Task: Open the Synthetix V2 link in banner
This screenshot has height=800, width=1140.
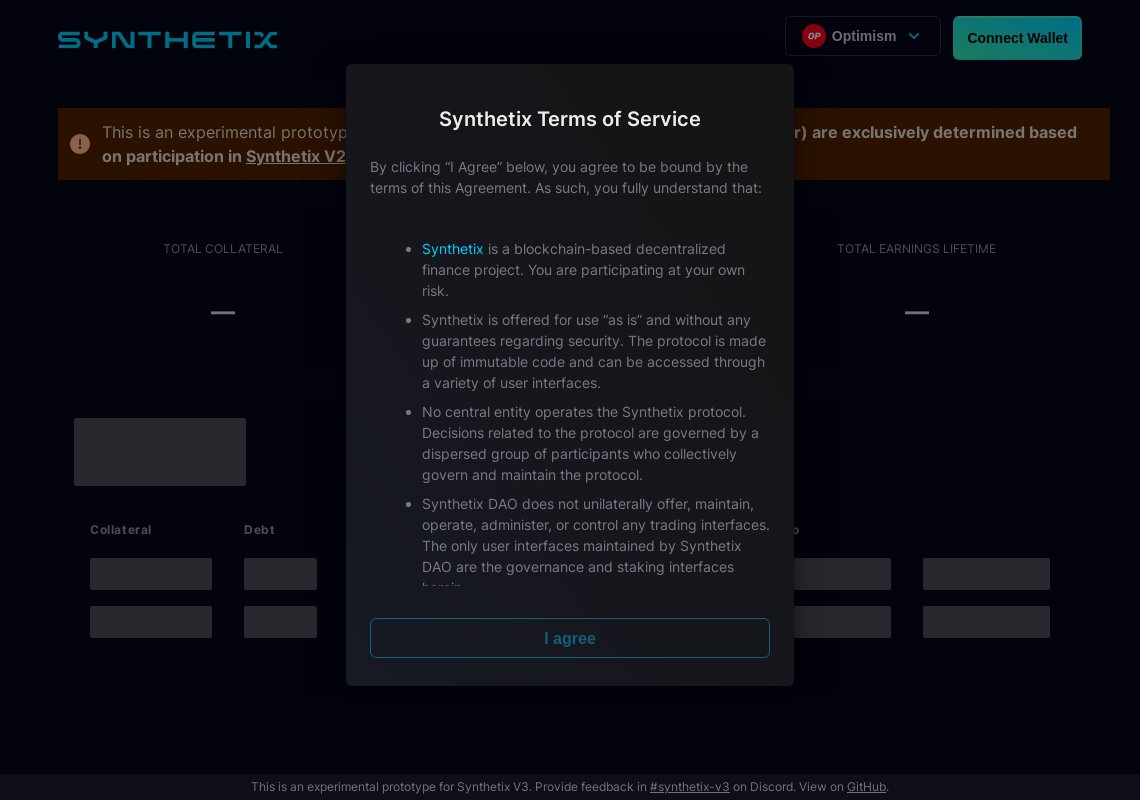Action: coord(296,156)
